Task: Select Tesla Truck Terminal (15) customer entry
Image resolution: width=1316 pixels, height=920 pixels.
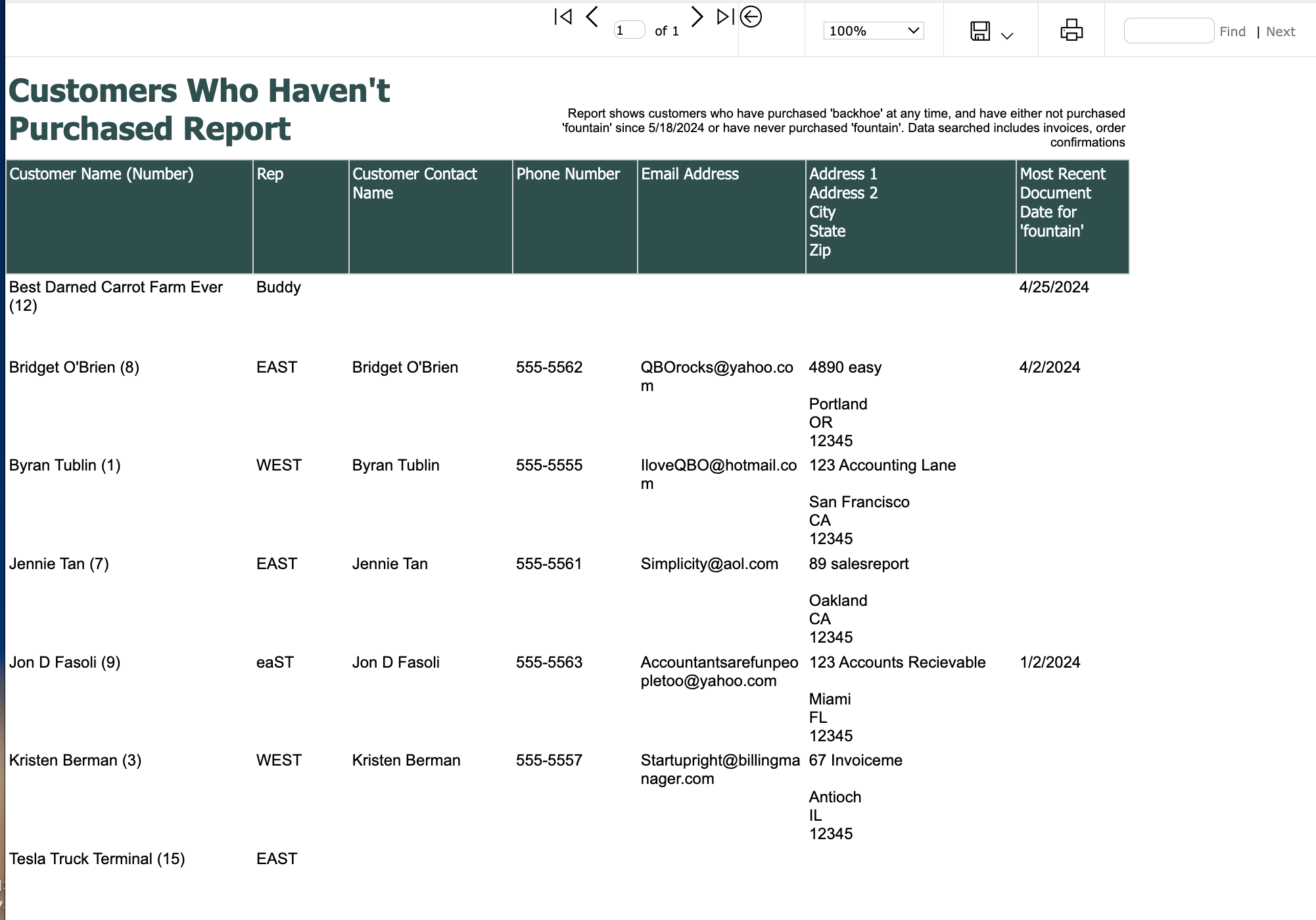Action: (x=97, y=859)
